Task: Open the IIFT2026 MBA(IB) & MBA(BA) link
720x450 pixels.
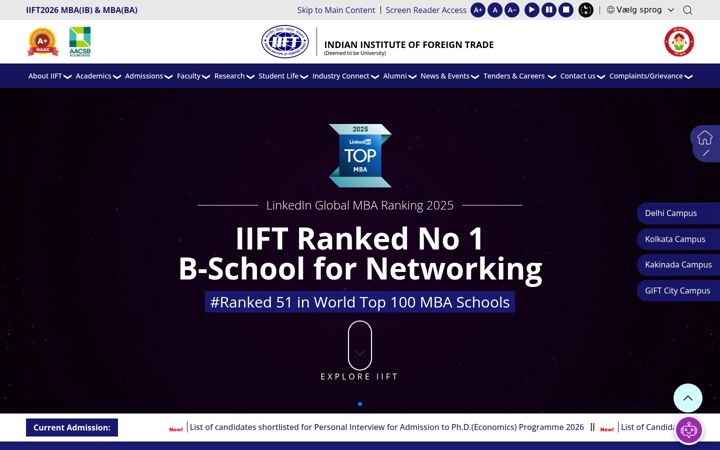Action: (82, 10)
